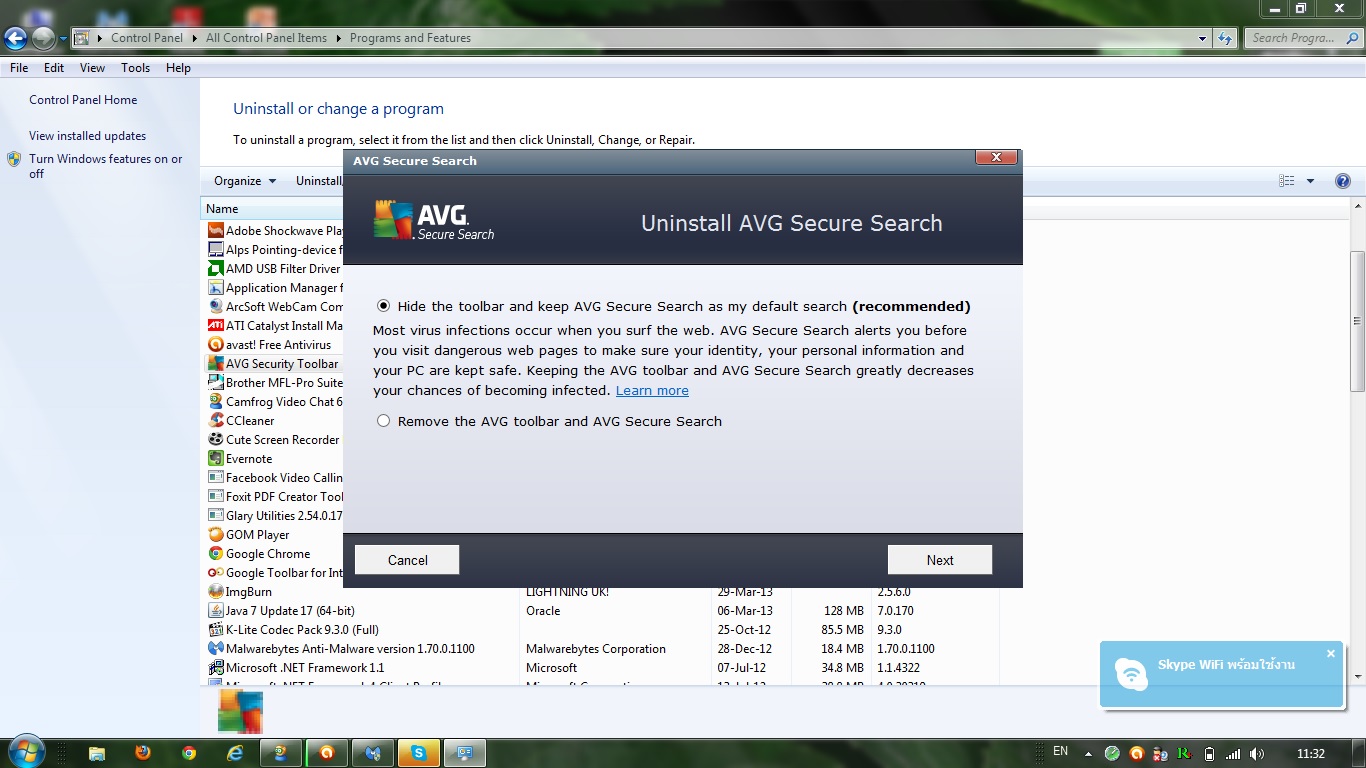Close the AVG Secure Search dialog
The image size is (1366, 768).
click(996, 158)
